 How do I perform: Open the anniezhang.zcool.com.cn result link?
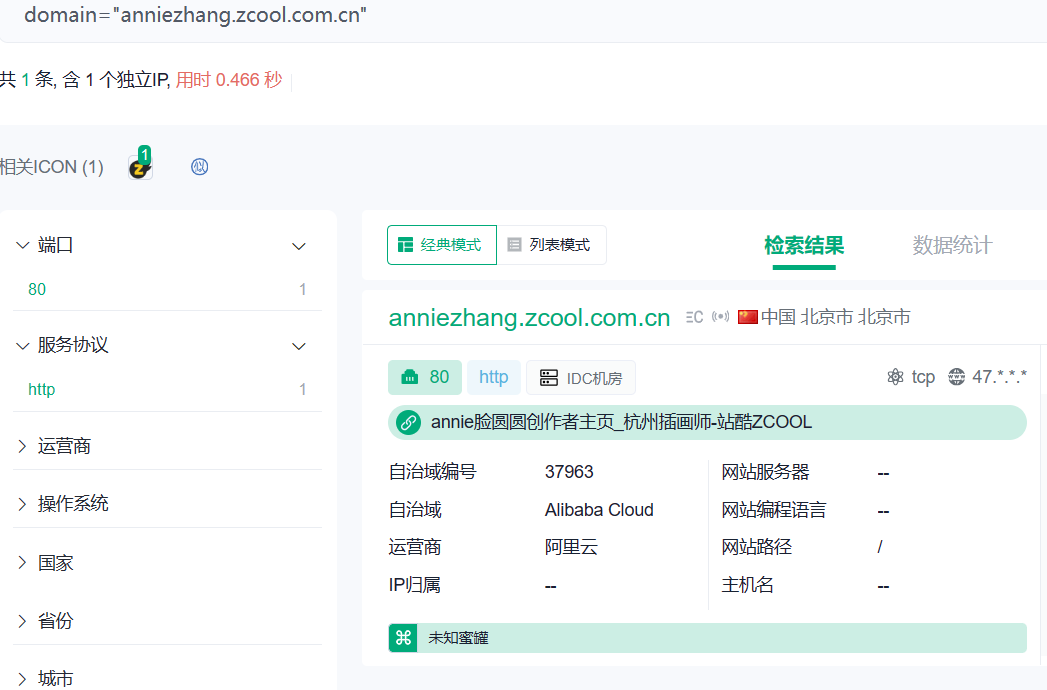(x=530, y=317)
